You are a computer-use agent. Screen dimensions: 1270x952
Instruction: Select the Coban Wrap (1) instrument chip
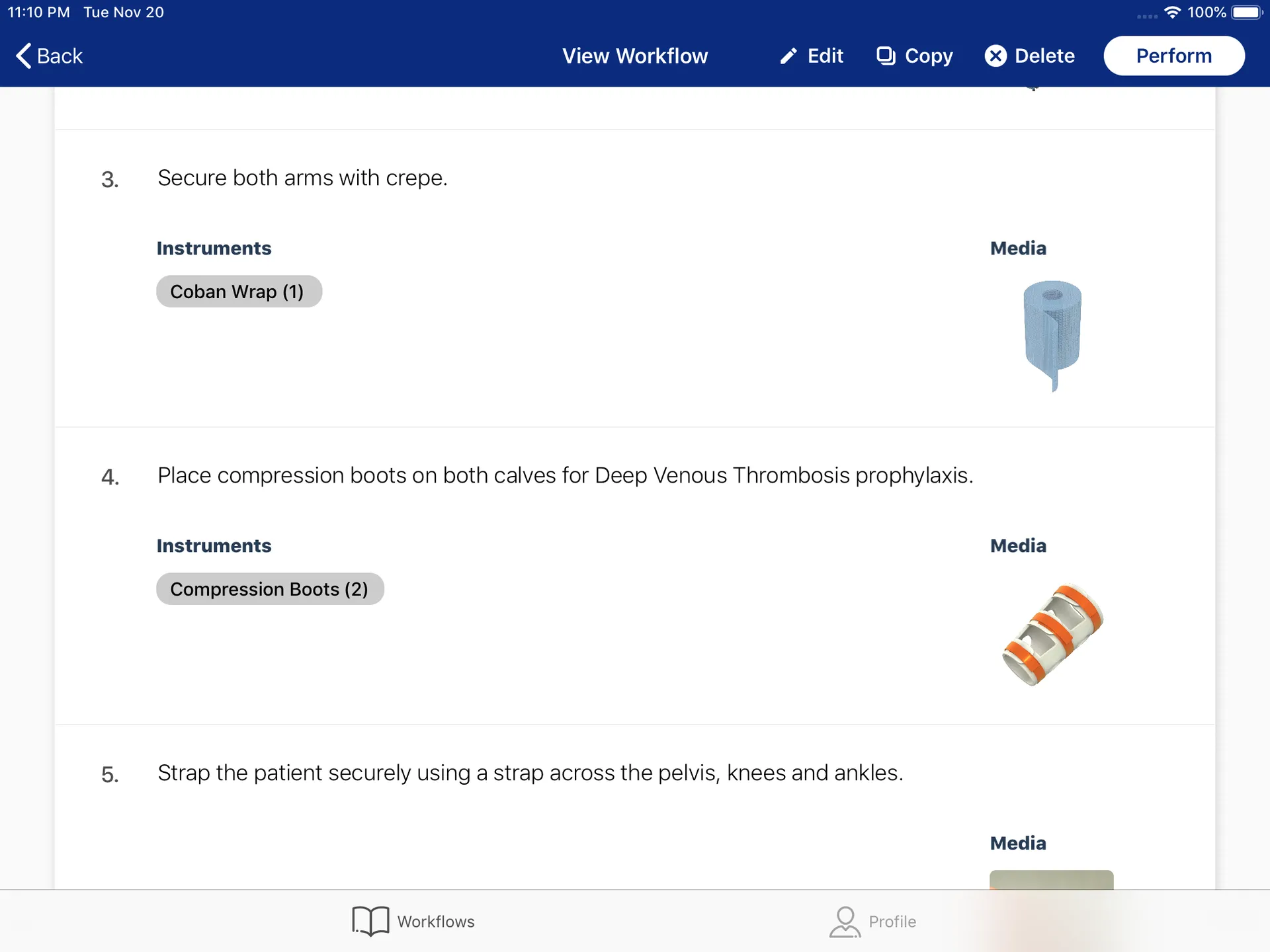[x=239, y=292]
